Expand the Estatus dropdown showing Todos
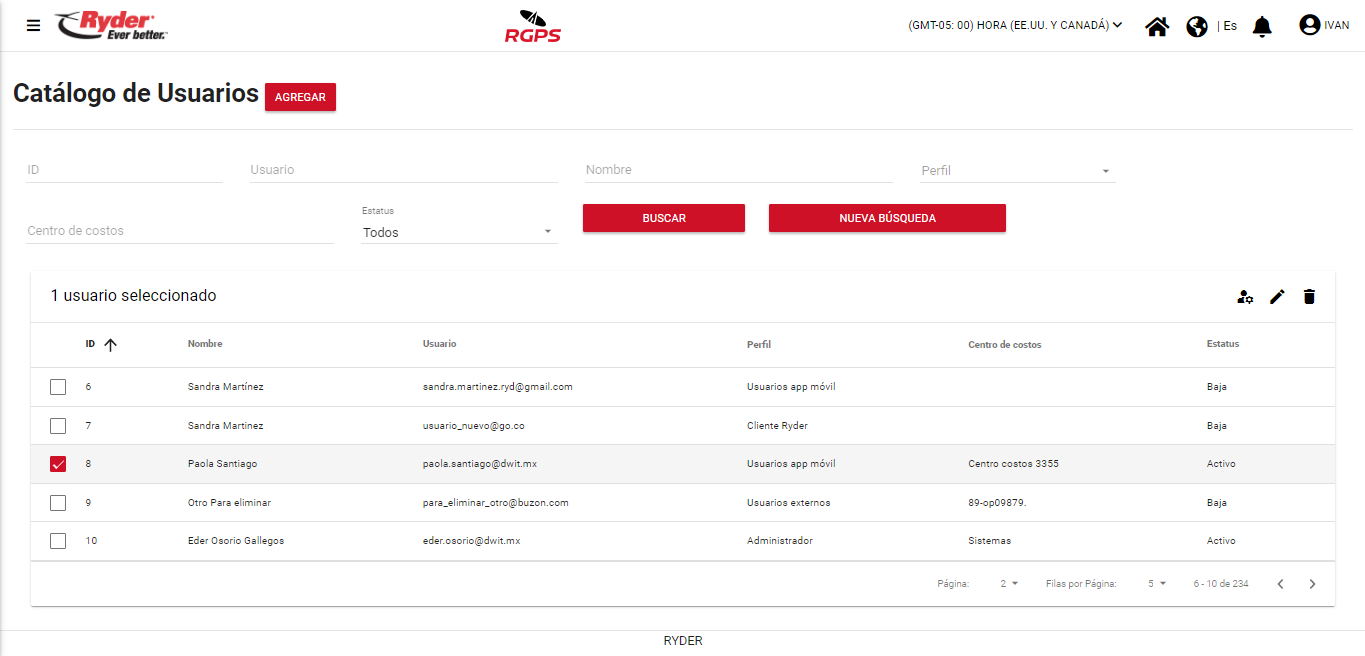This screenshot has height=656, width=1365. point(458,232)
